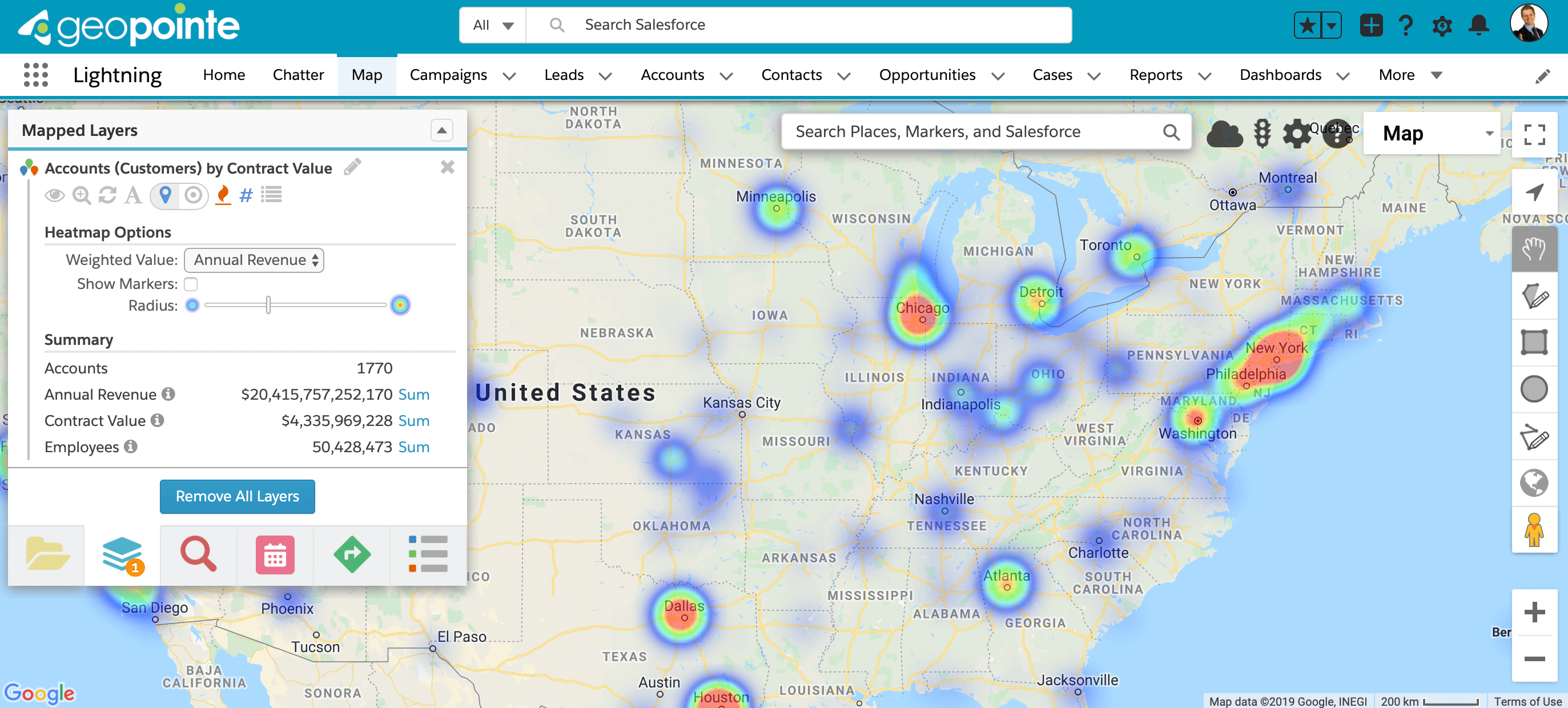Open the red search tab icon
Screen dimensions: 1568x708
pyautogui.click(x=199, y=554)
